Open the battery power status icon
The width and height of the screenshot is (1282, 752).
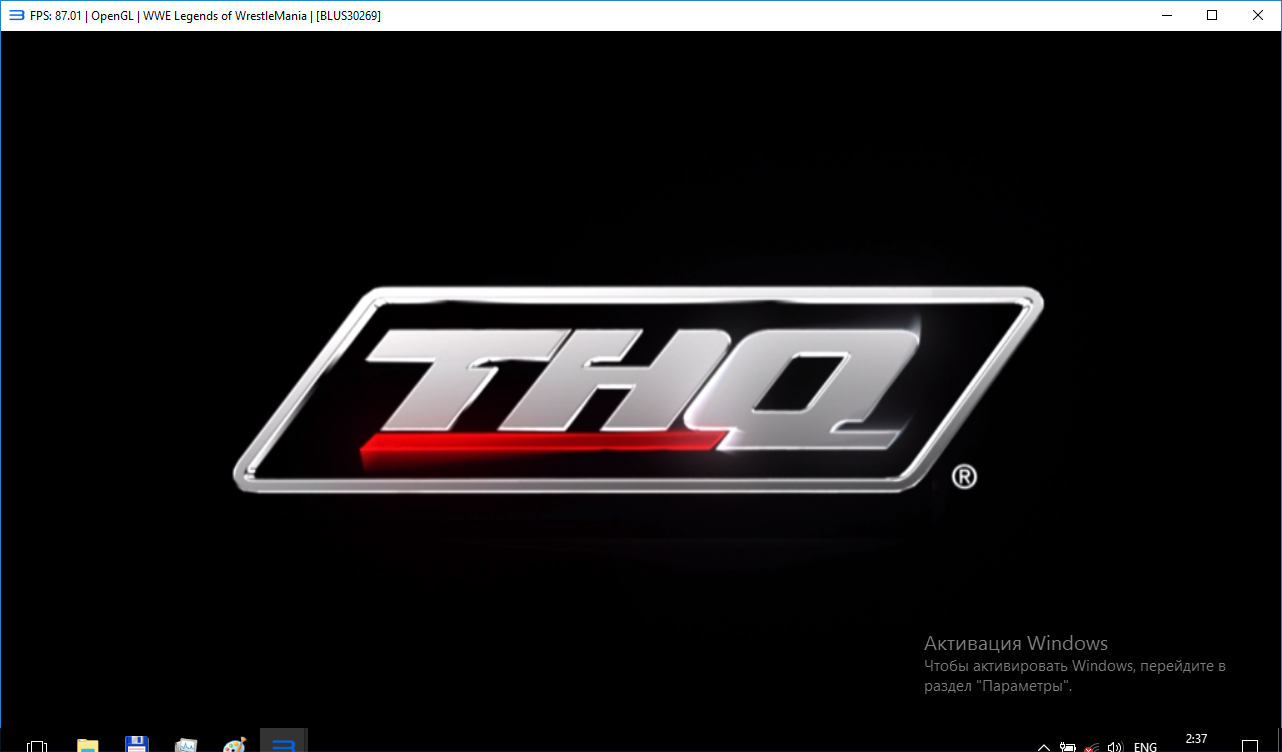pyautogui.click(x=1067, y=746)
